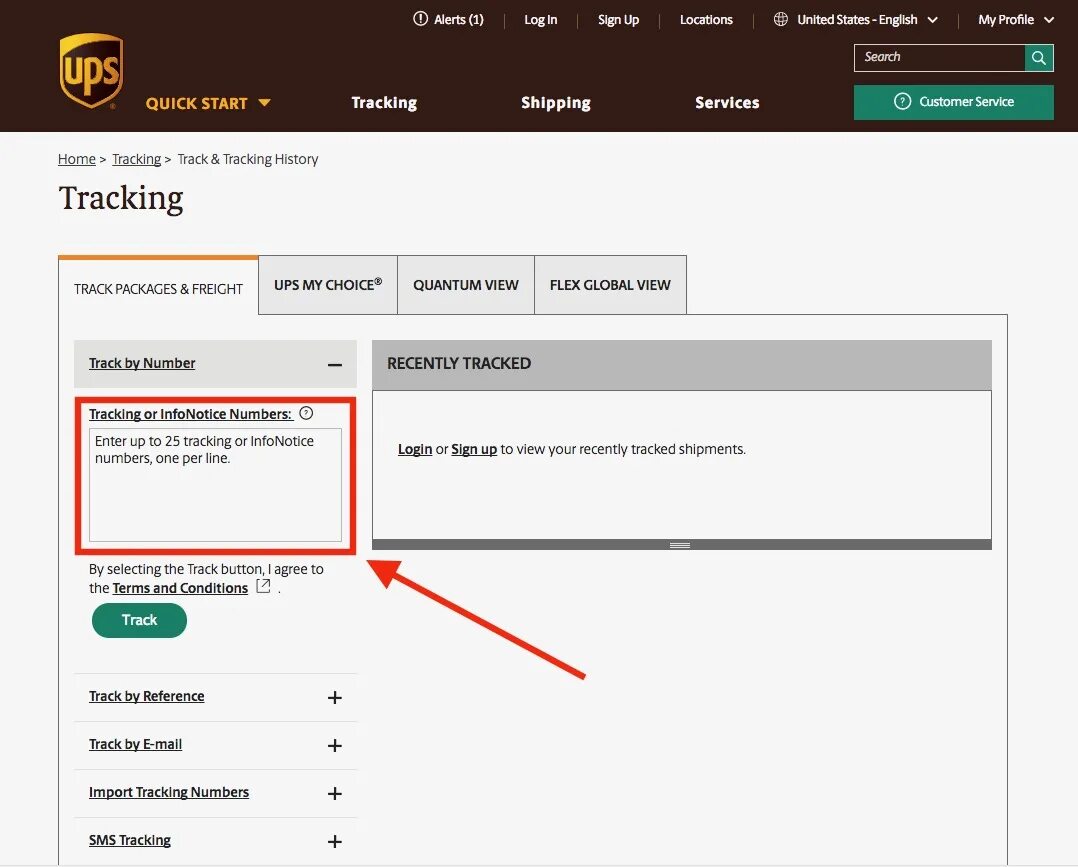
Task: Click the Alerts exclamation icon
Action: tap(420, 19)
